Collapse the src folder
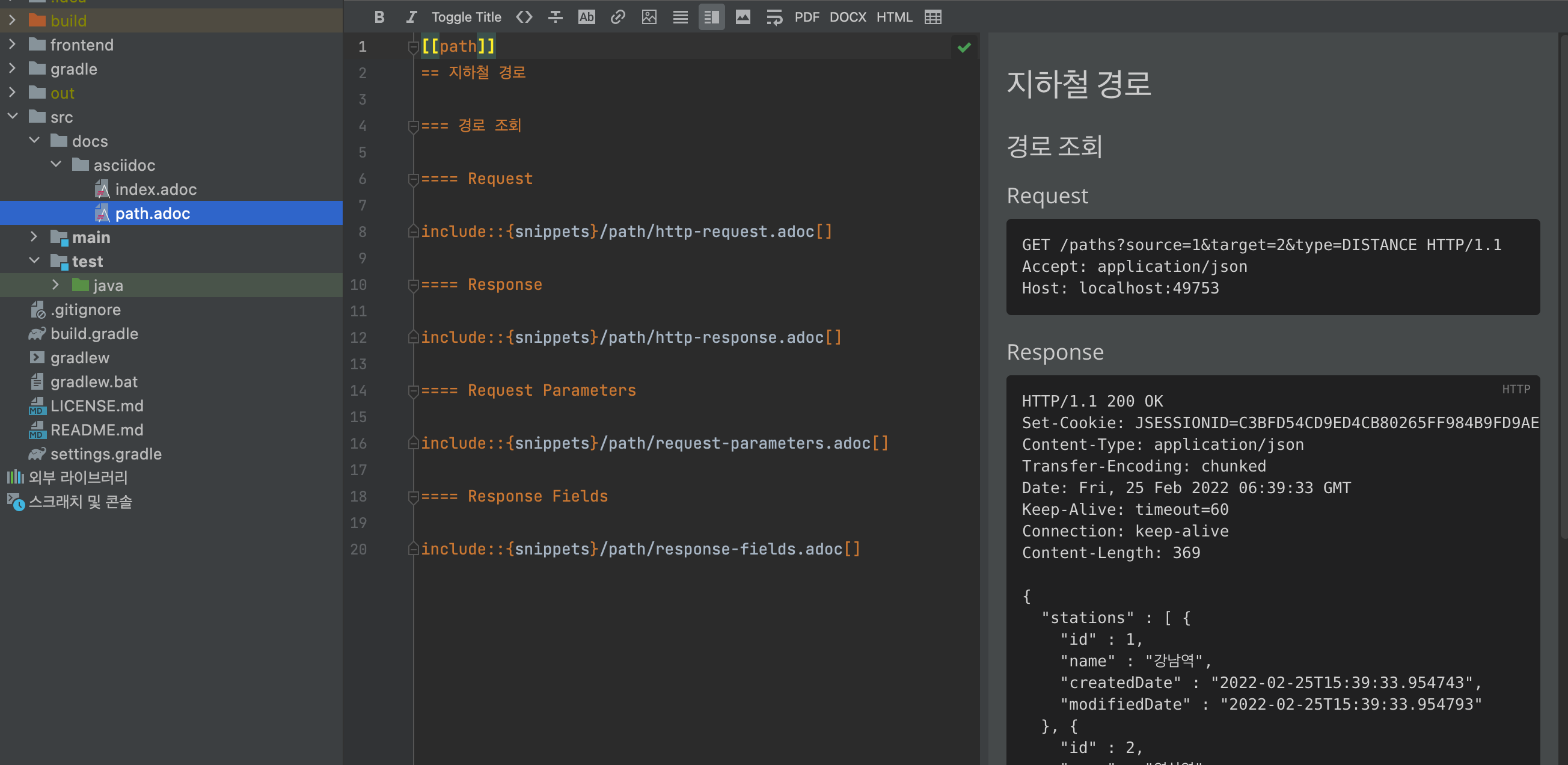The height and width of the screenshot is (765, 1568). click(12, 116)
